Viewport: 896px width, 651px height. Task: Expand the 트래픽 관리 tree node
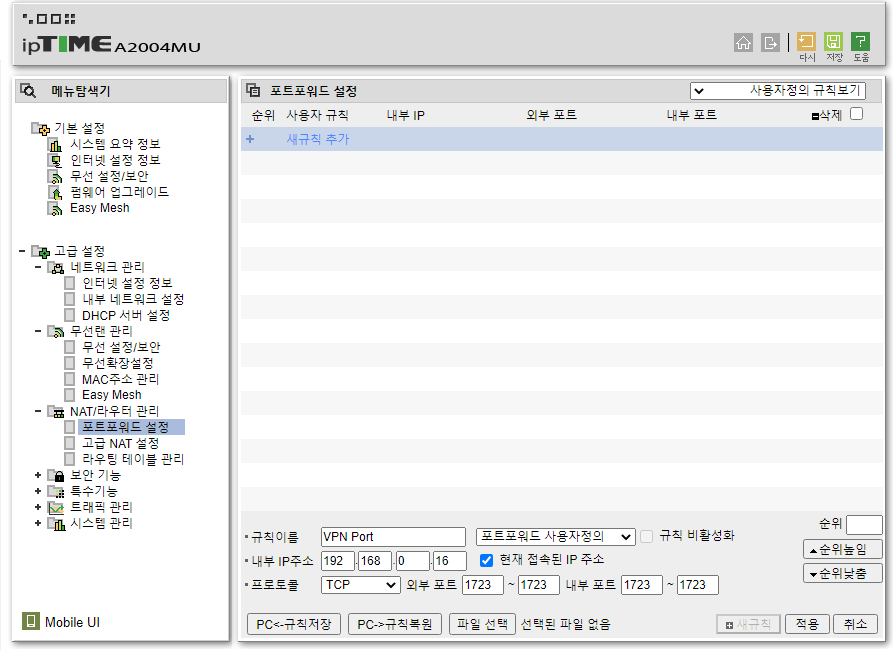(38, 507)
